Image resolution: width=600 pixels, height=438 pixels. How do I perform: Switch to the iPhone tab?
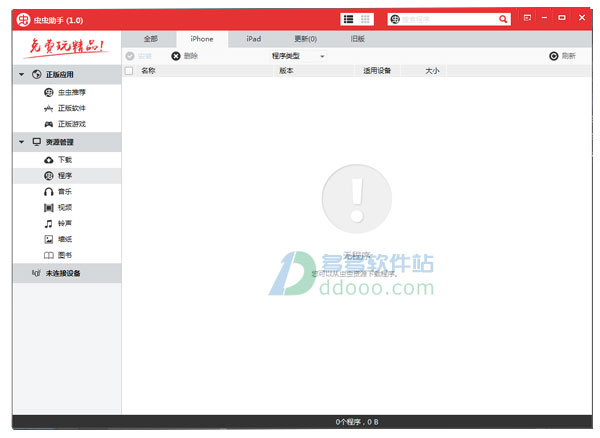coord(202,39)
